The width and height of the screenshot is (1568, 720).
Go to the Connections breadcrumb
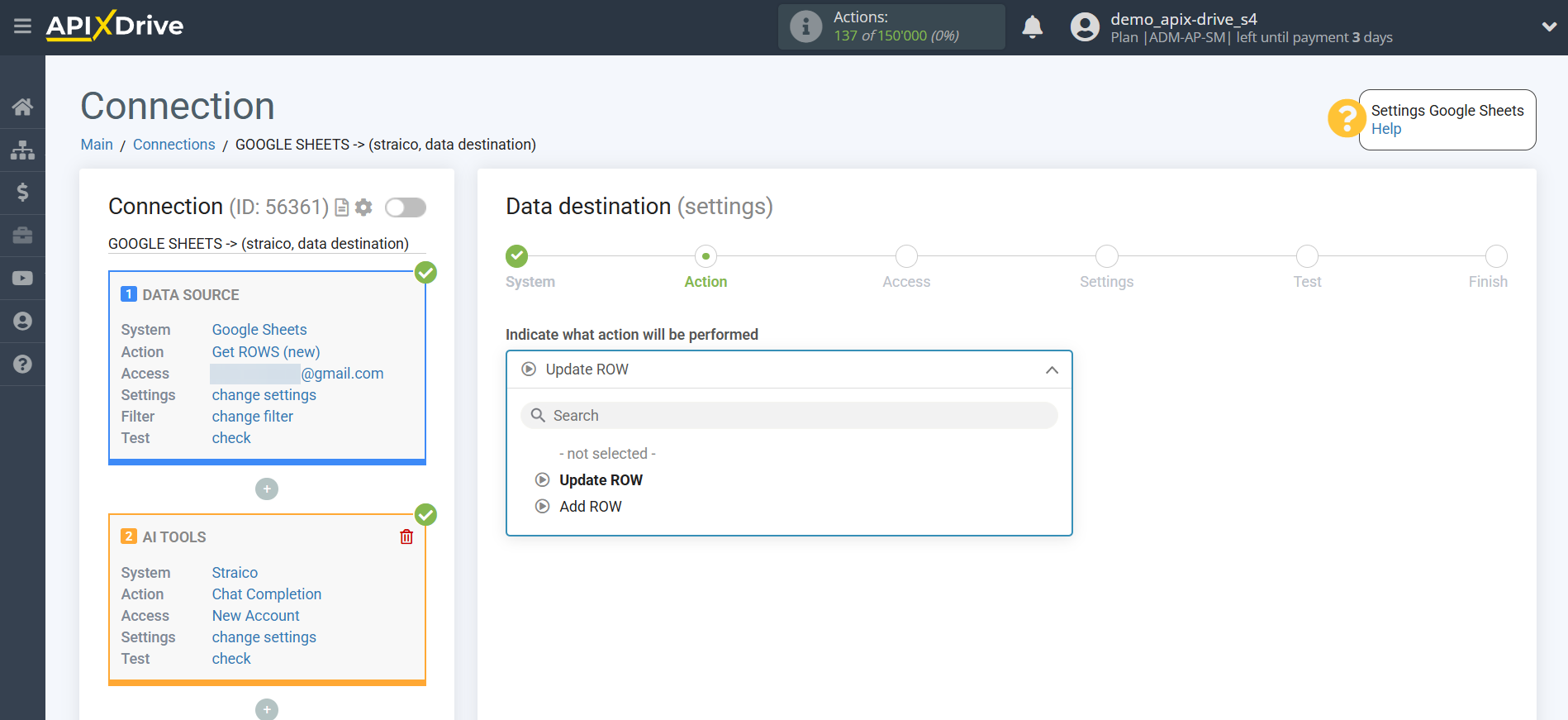point(173,145)
